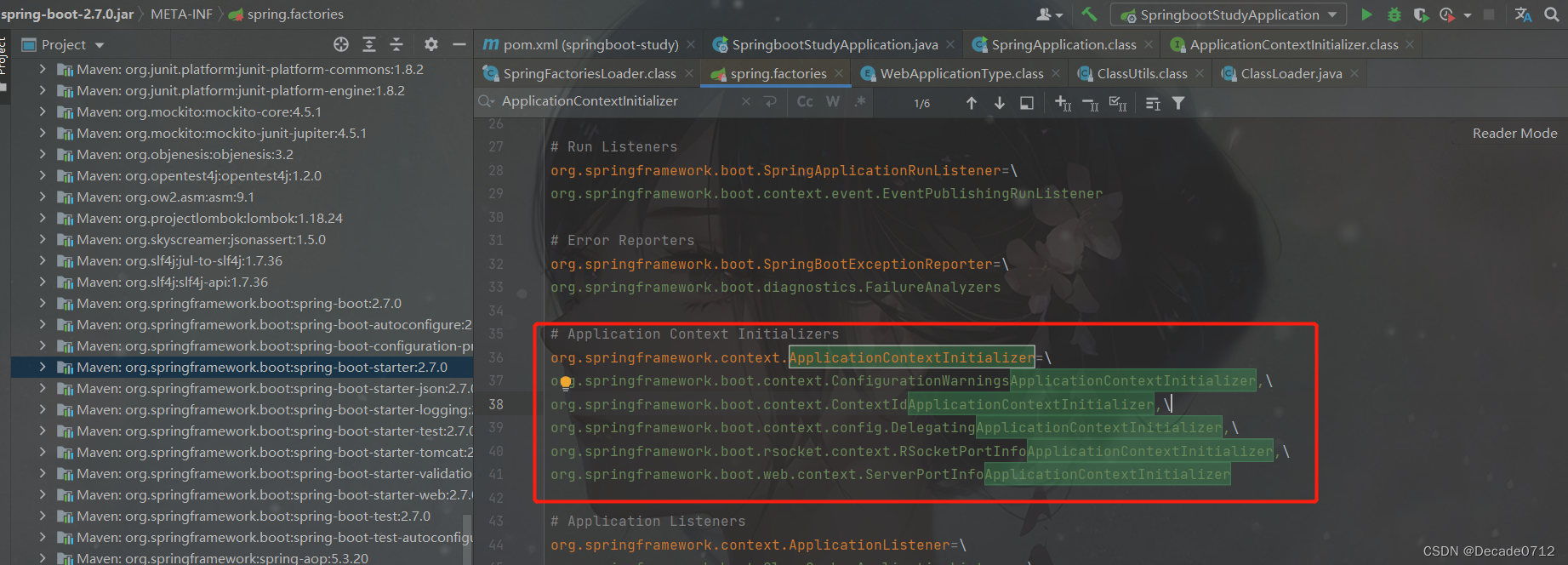Image resolution: width=1568 pixels, height=565 pixels.
Task: Open the code-with-me user icon menu
Action: click(1049, 14)
